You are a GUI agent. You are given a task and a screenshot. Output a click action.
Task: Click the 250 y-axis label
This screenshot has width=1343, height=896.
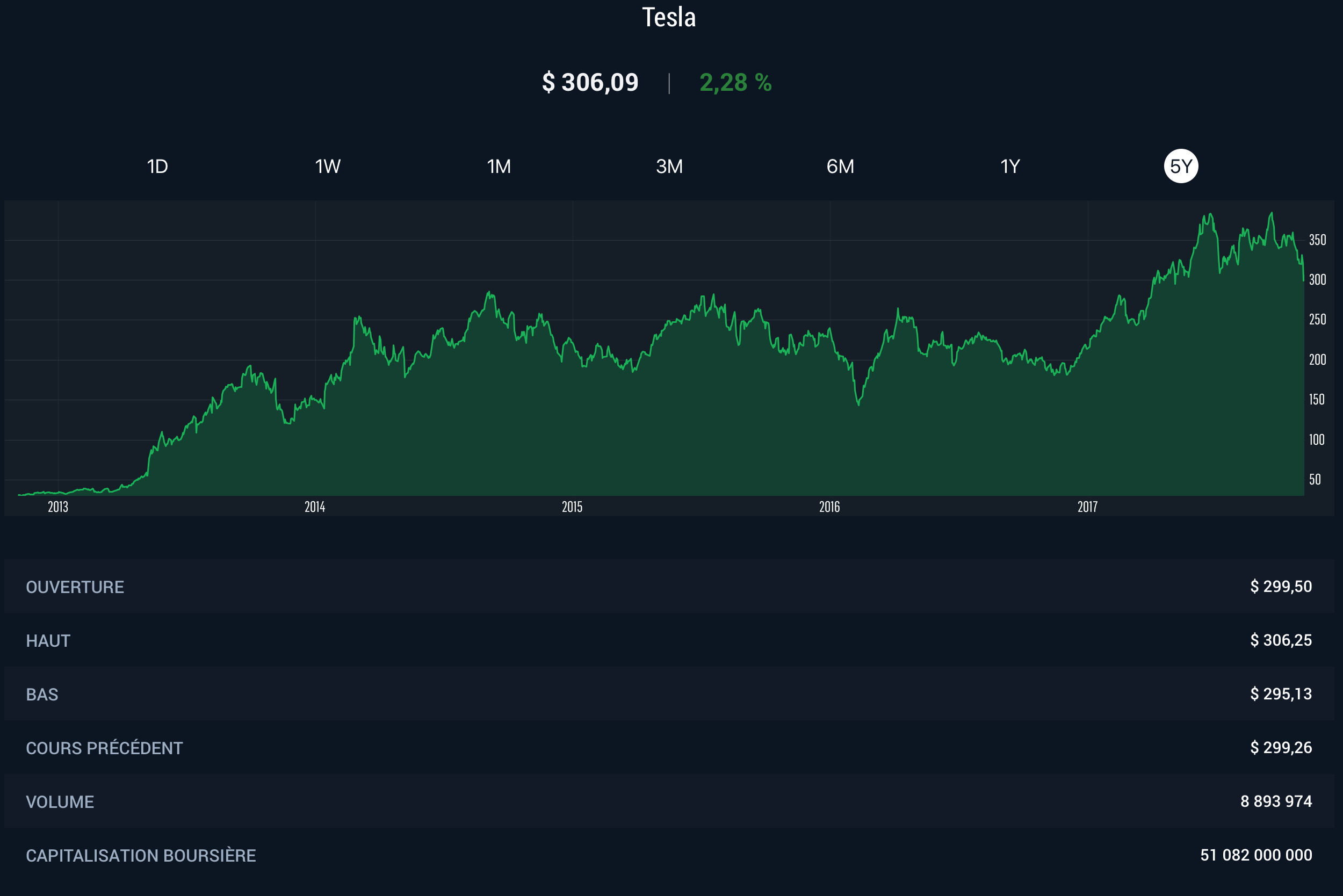pyautogui.click(x=1317, y=320)
